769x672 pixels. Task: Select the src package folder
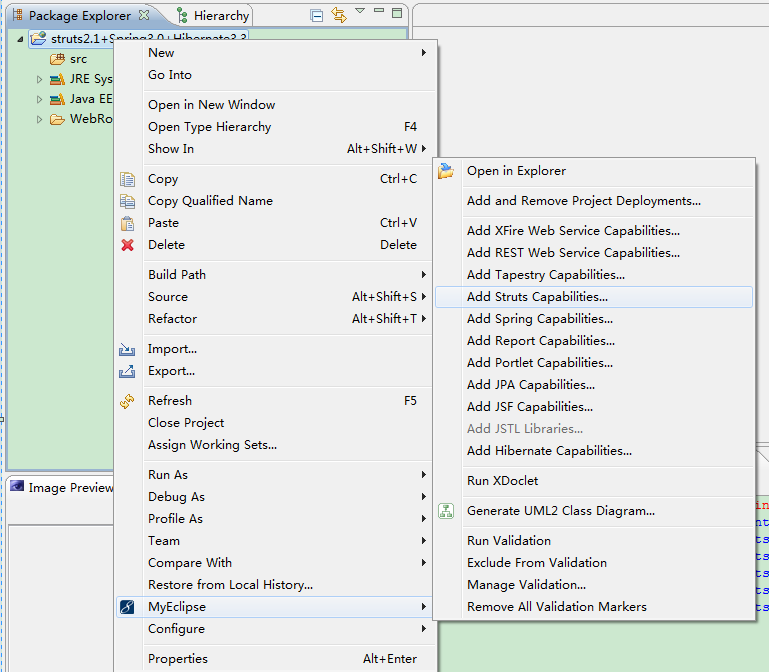pyautogui.click(x=69, y=59)
